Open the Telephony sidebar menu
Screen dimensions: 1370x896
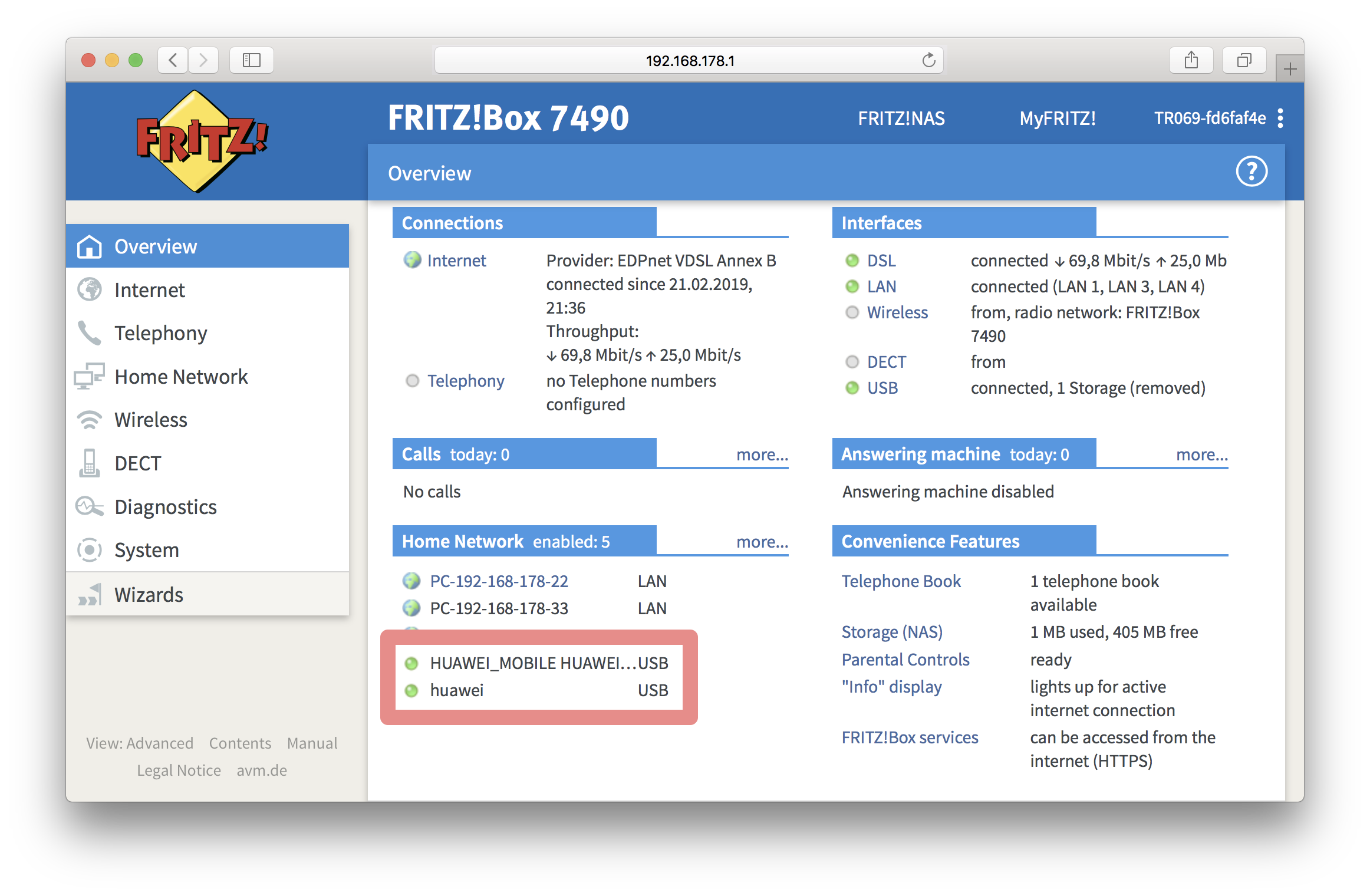coord(208,333)
